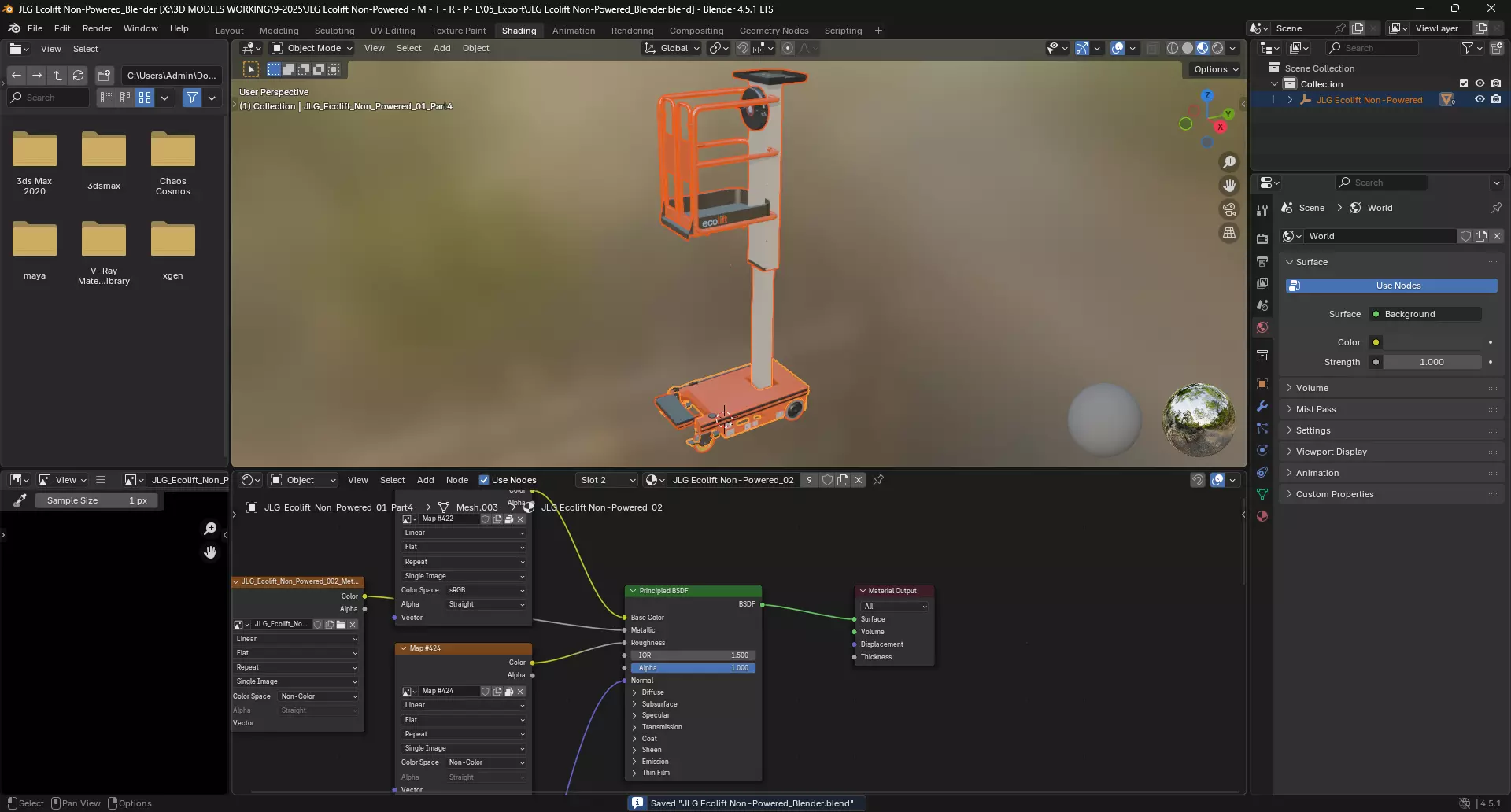Refresh the file browser listing
This screenshot has width=1511, height=812.
[x=78, y=76]
